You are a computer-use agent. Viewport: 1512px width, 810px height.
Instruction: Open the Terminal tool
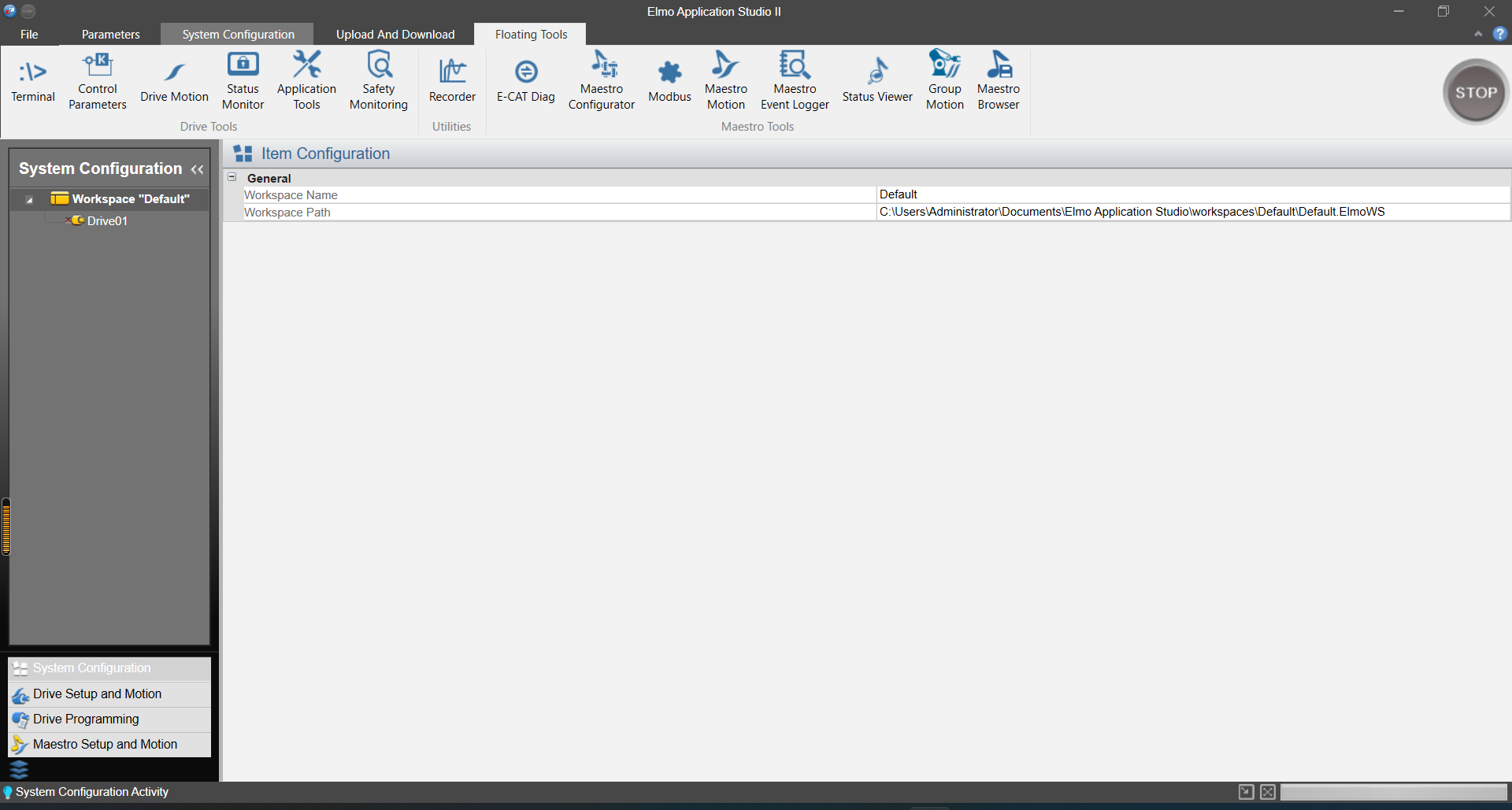point(33,81)
